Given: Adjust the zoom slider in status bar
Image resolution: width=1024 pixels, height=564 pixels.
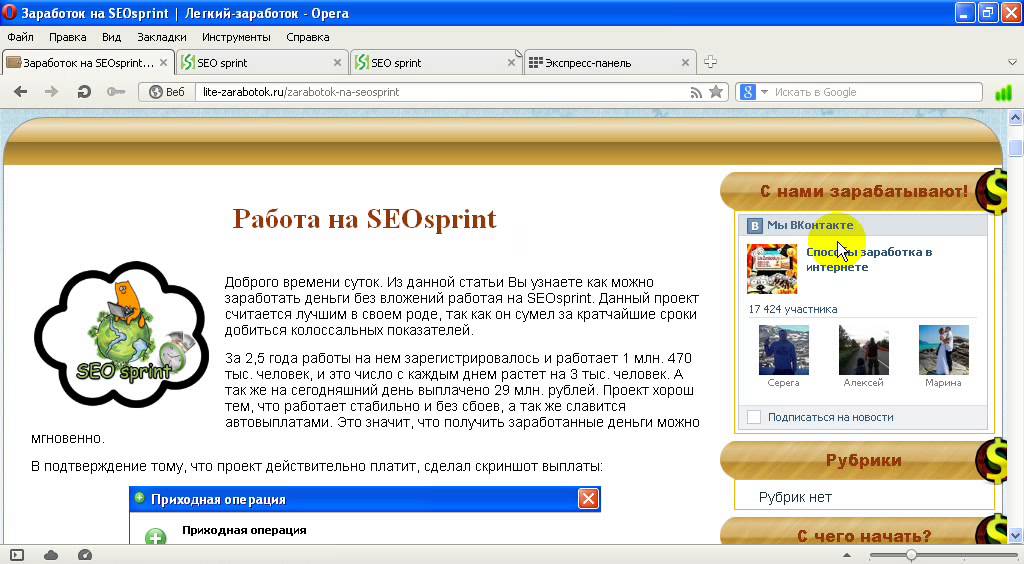Looking at the screenshot, I should (x=910, y=556).
